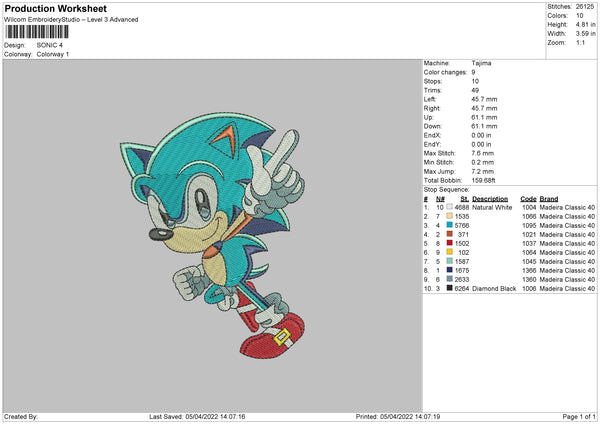Screen dimensions: 600x424
Task: Select the yellow swatch in stop 6
Action: point(450,252)
